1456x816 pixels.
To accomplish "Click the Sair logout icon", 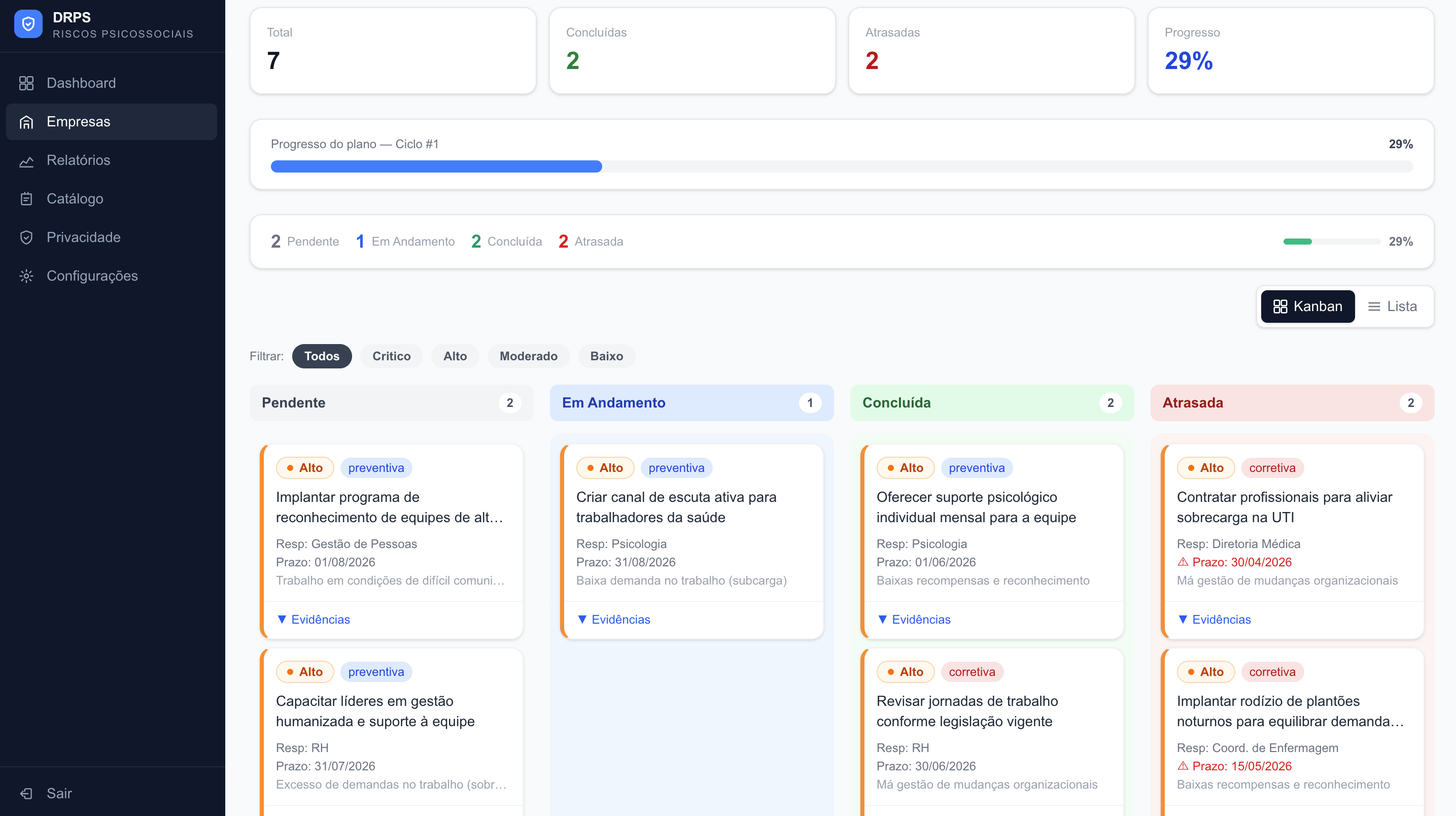I will (26, 793).
